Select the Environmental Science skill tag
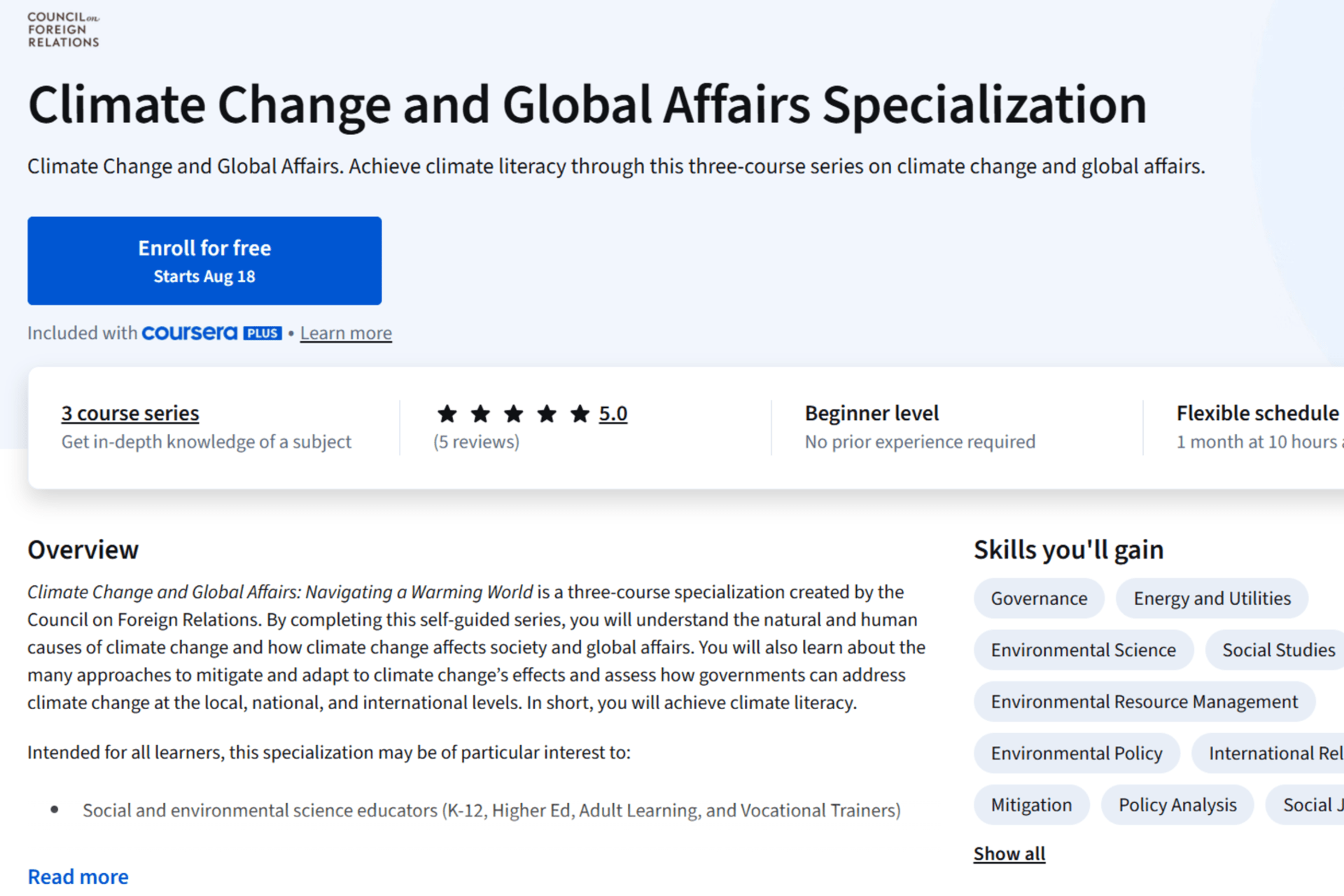The width and height of the screenshot is (1344, 896). (x=1083, y=650)
